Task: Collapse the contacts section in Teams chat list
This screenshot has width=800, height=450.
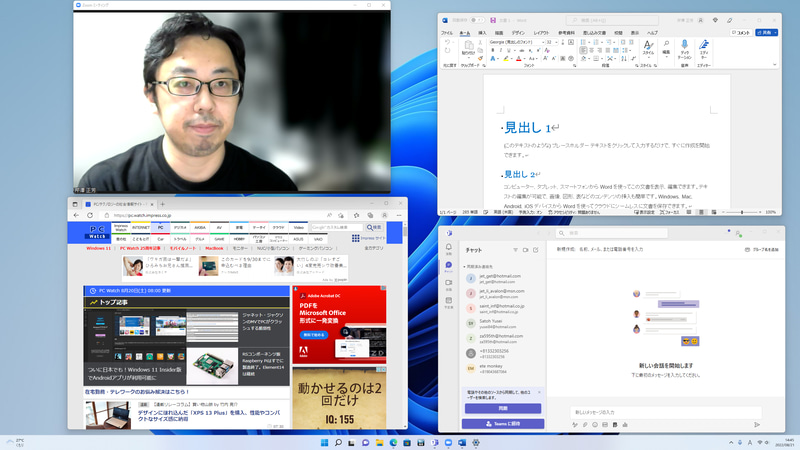Action: click(464, 266)
